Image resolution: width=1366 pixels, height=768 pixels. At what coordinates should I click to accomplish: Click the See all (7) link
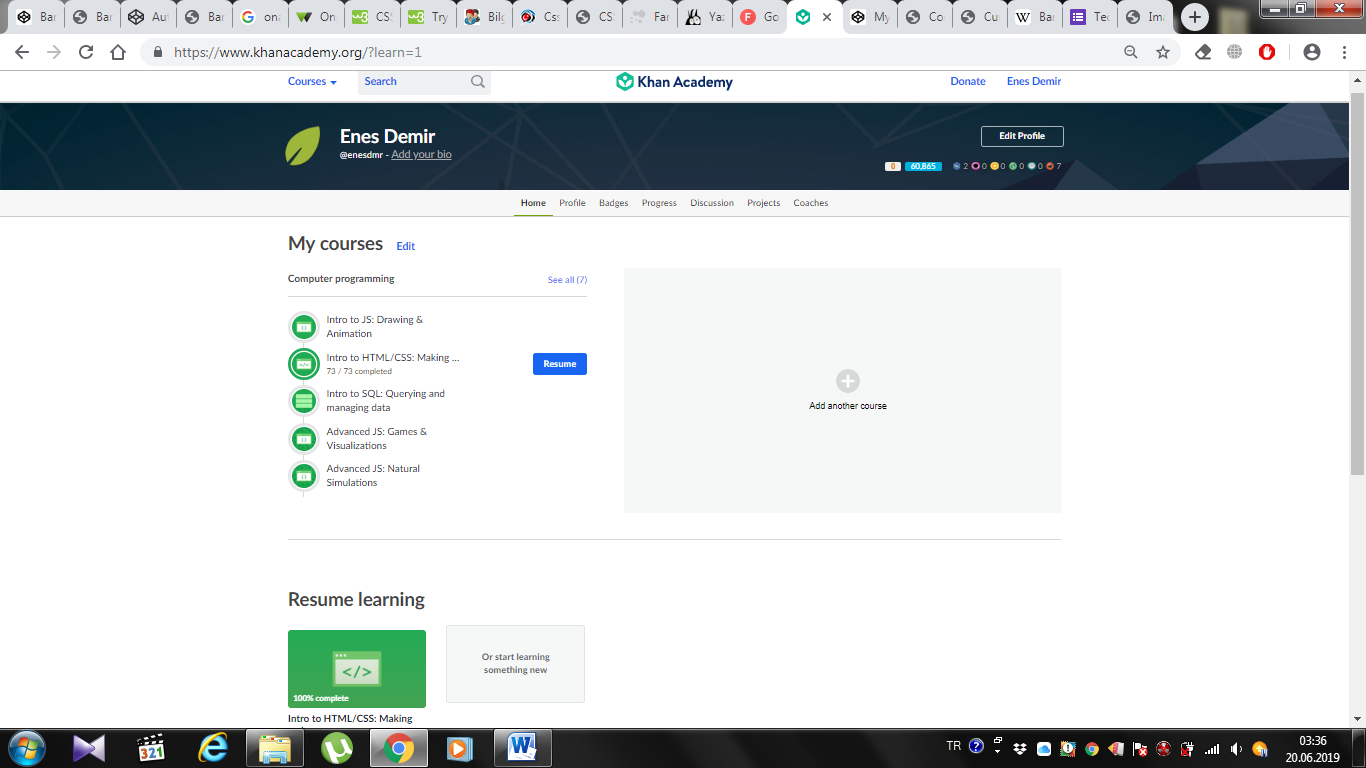click(x=567, y=280)
